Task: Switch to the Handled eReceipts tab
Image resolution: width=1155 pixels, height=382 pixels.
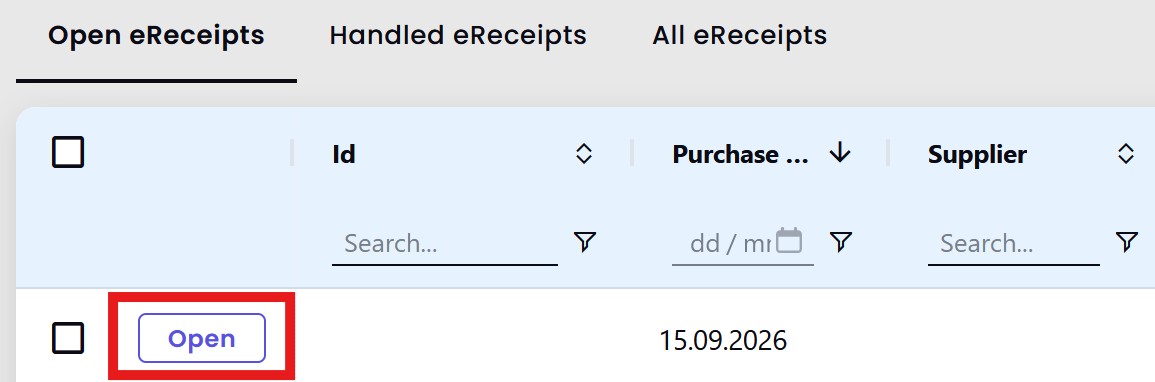Action: click(x=457, y=35)
